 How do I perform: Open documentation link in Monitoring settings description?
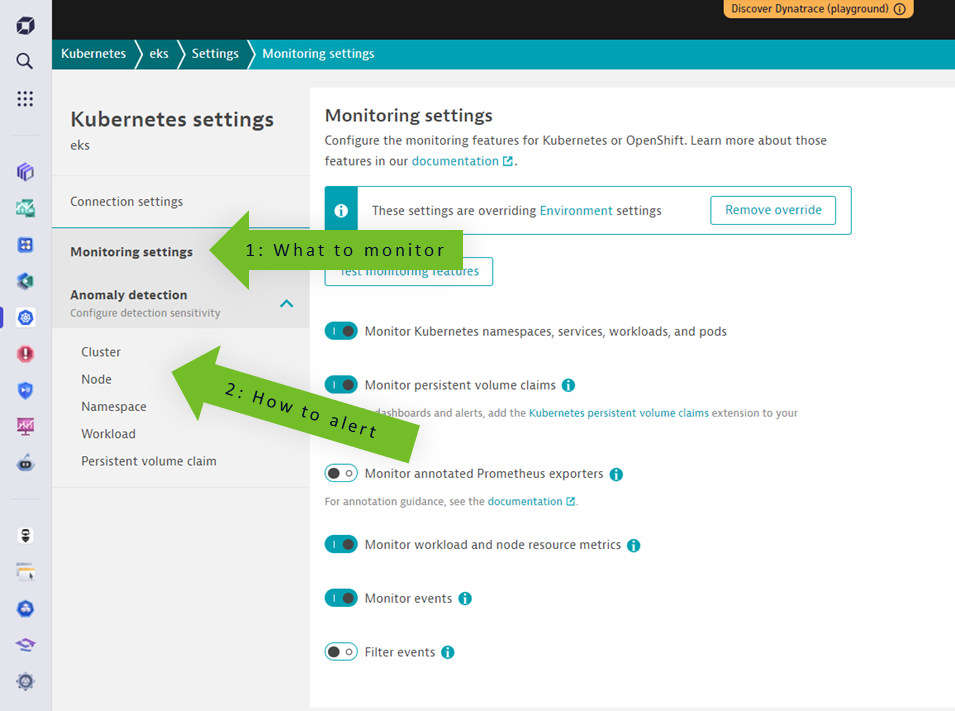462,161
